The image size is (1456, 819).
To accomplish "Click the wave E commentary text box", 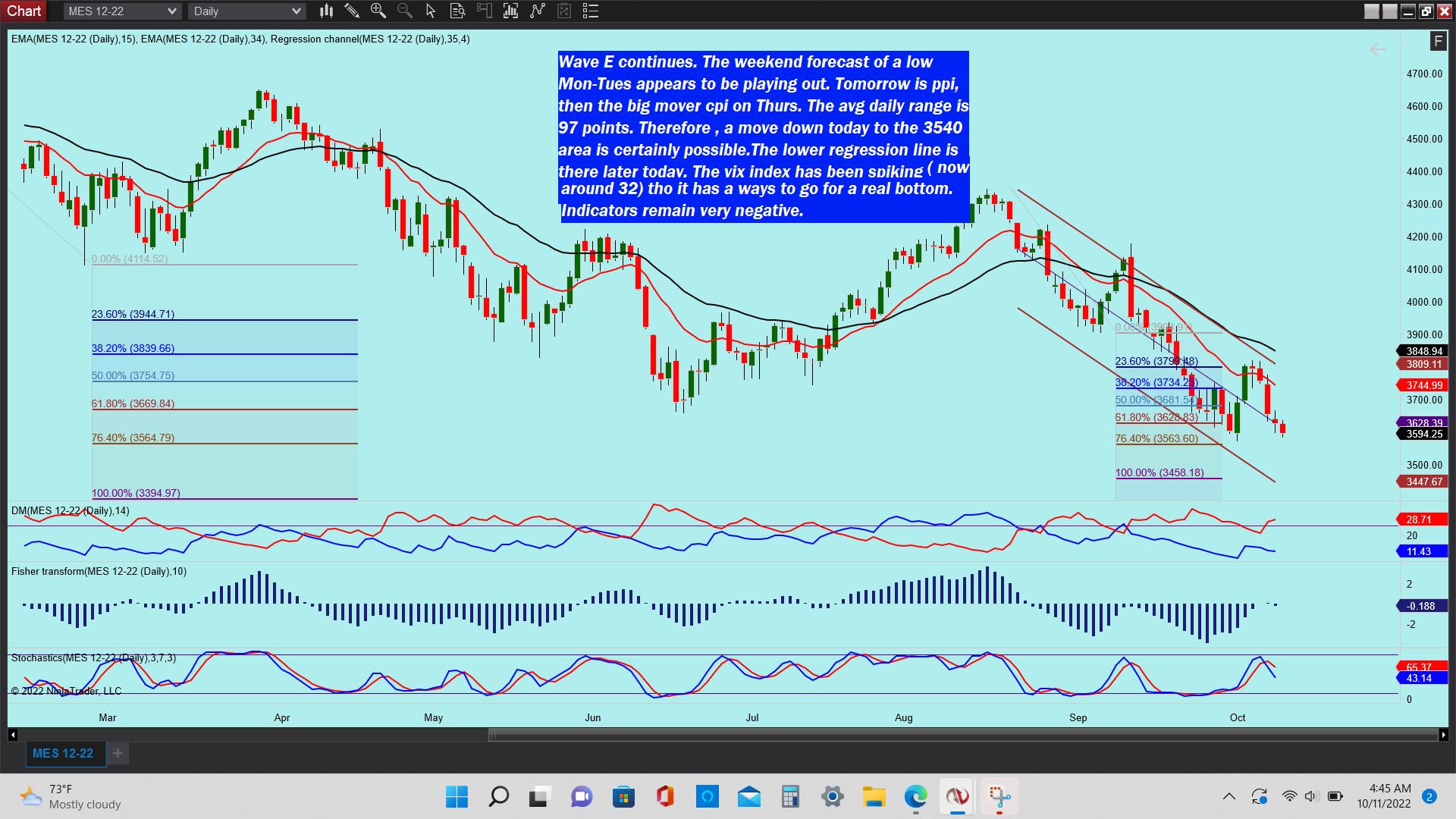I will pyautogui.click(x=764, y=136).
